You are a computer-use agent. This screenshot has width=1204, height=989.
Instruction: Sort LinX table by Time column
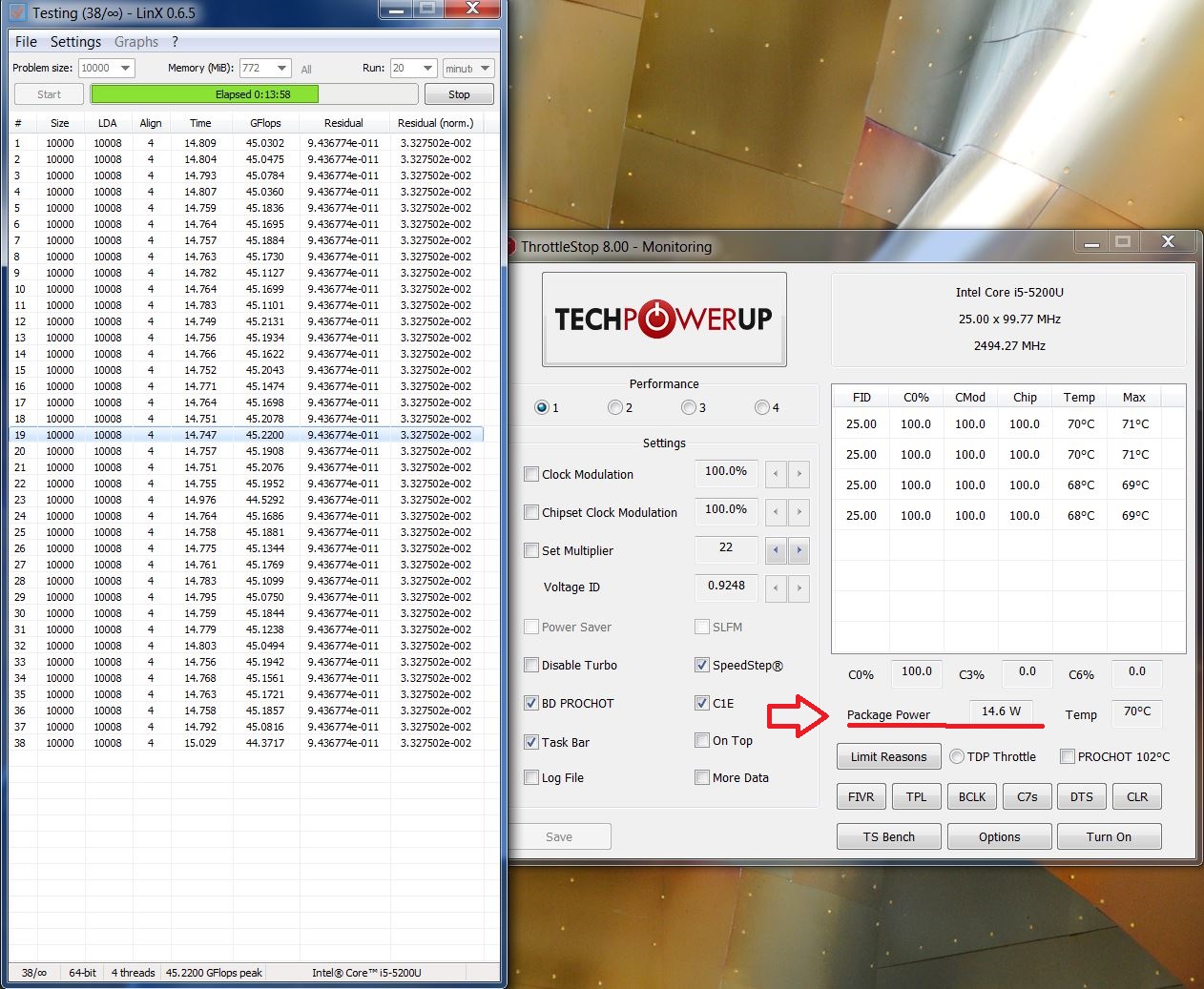(200, 123)
